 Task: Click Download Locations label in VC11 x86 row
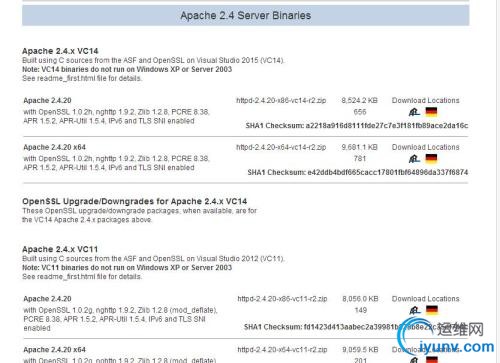(x=425, y=299)
